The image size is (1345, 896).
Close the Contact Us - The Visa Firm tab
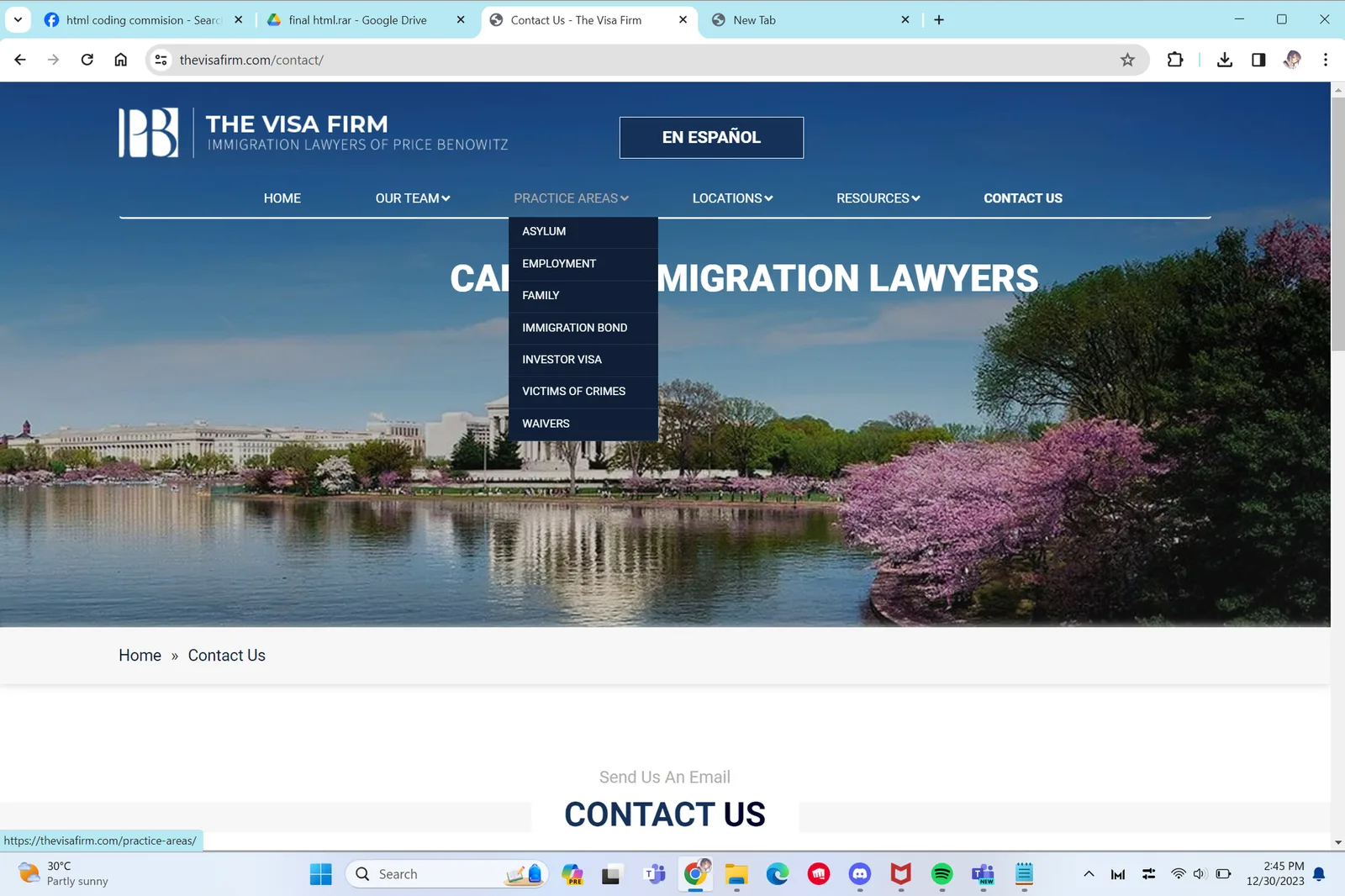(x=683, y=19)
